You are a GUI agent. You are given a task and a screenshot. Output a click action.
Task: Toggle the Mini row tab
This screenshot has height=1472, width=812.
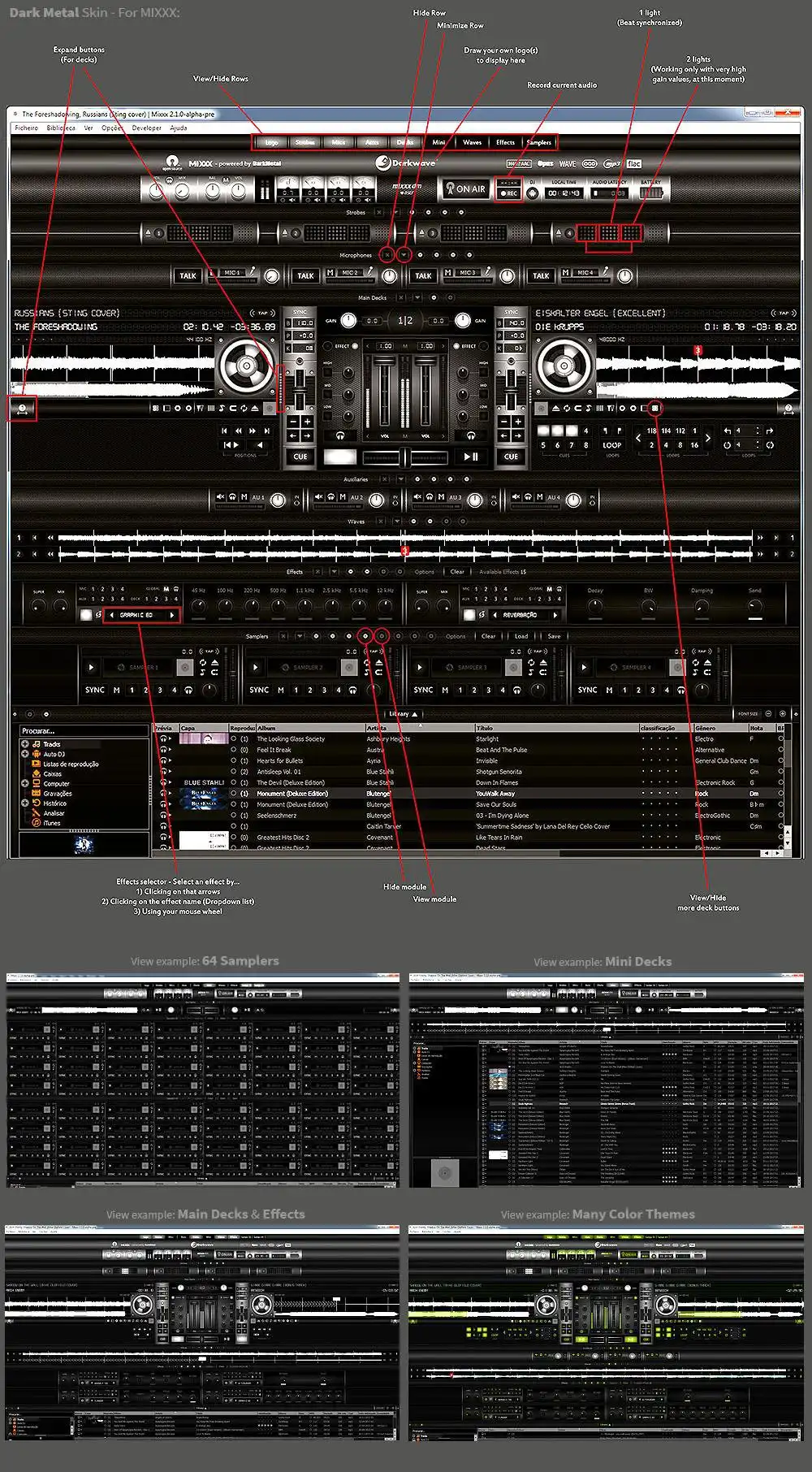[x=438, y=142]
